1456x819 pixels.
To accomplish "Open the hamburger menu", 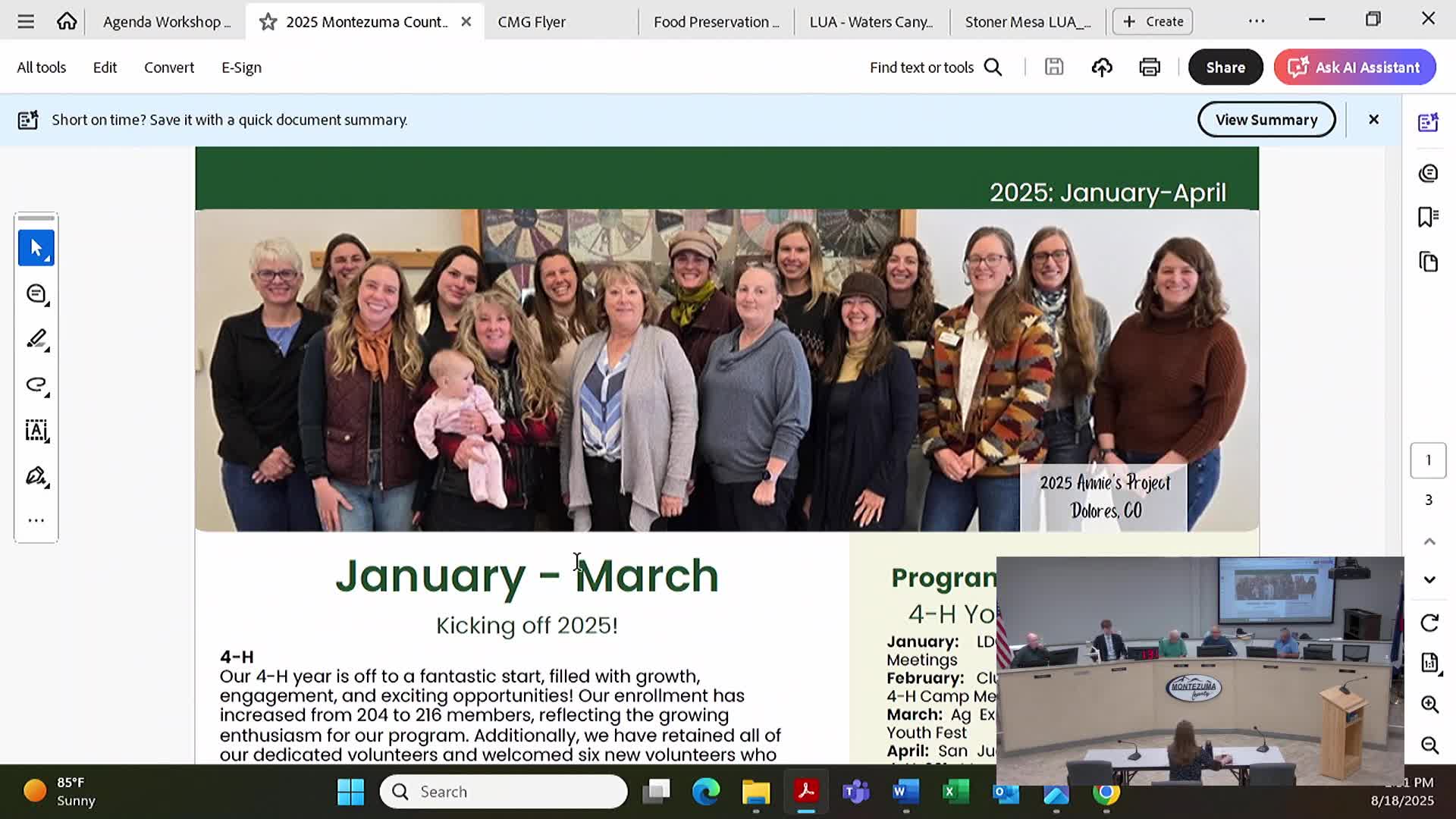I will [26, 21].
